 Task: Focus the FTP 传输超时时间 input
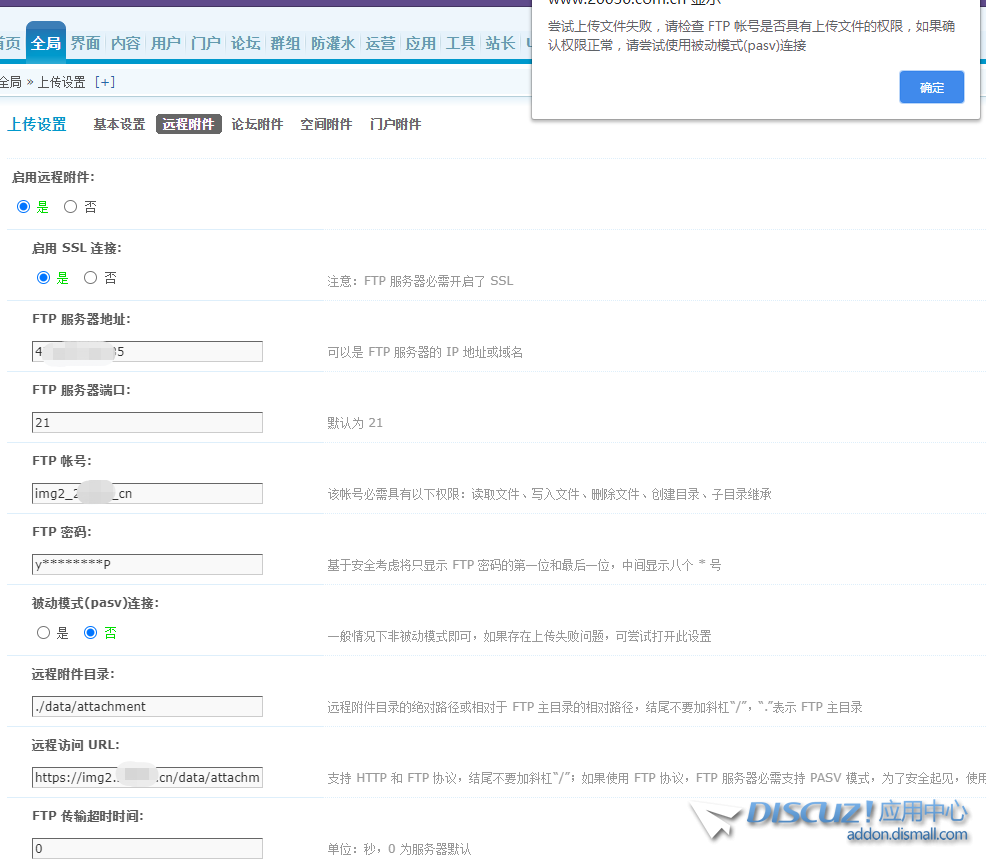(147, 849)
